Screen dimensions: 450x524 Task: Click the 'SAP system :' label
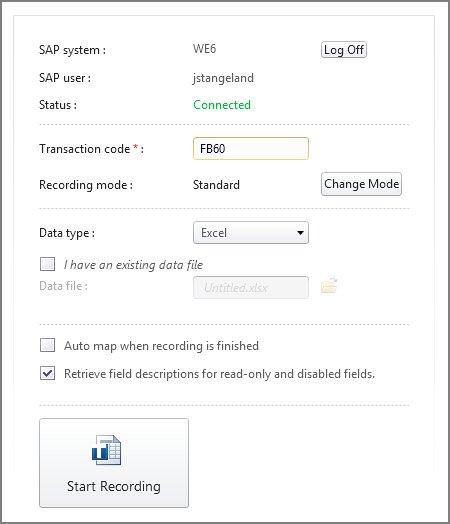(72, 50)
